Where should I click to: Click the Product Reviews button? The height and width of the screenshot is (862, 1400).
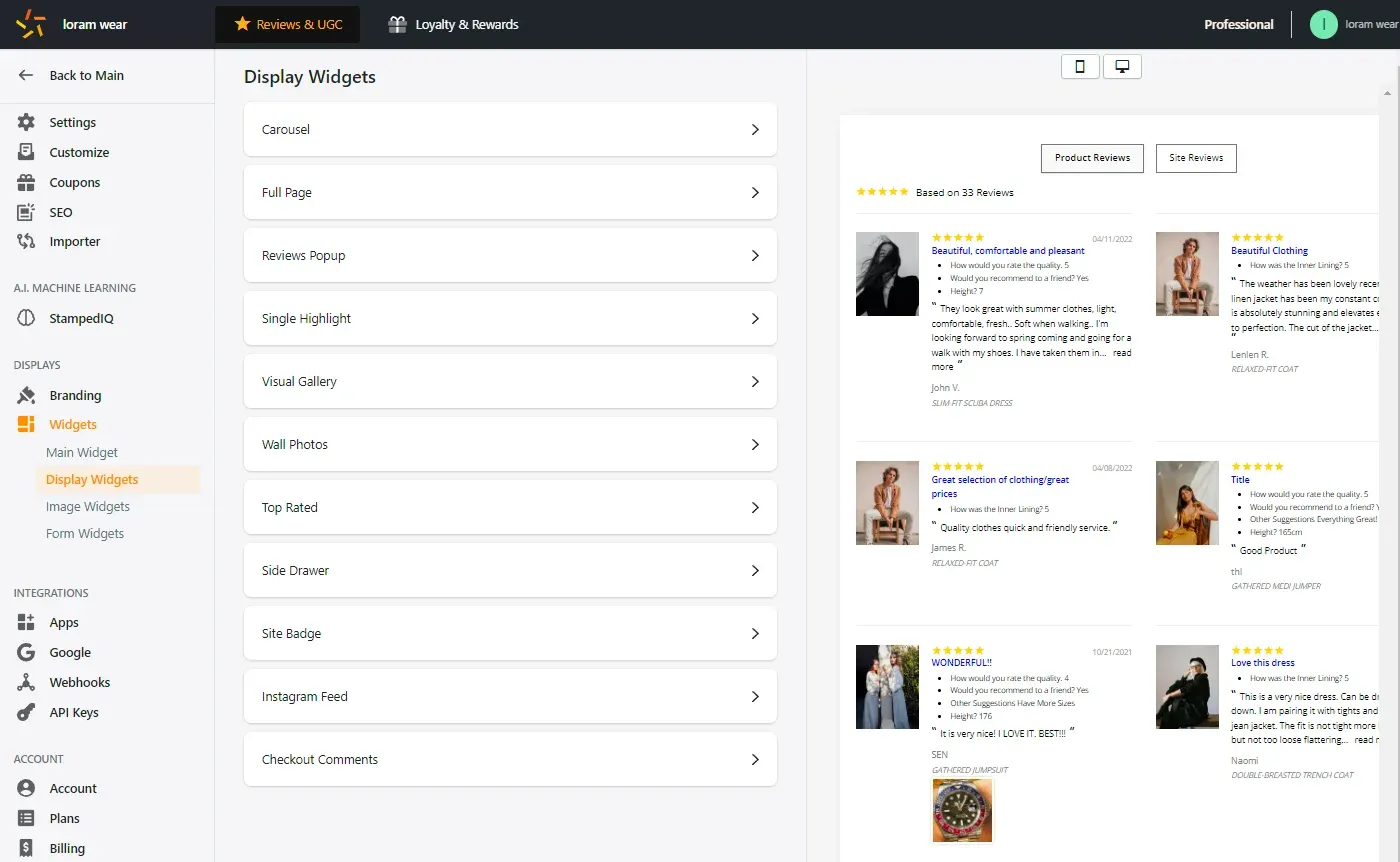1092,158
